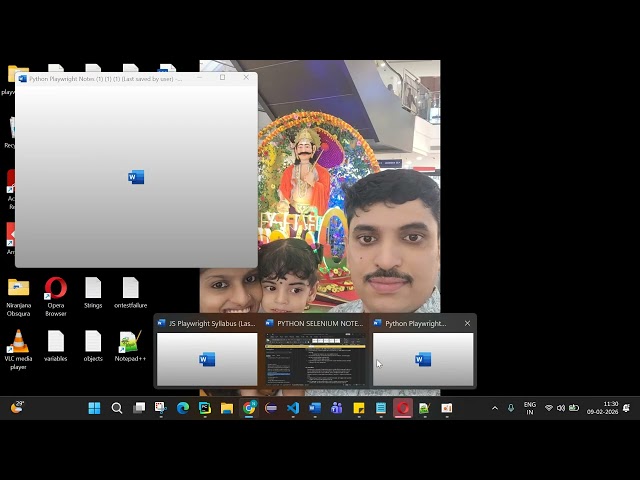Open Microsoft Edge from the taskbar
The width and height of the screenshot is (640, 480).
pyautogui.click(x=183, y=408)
